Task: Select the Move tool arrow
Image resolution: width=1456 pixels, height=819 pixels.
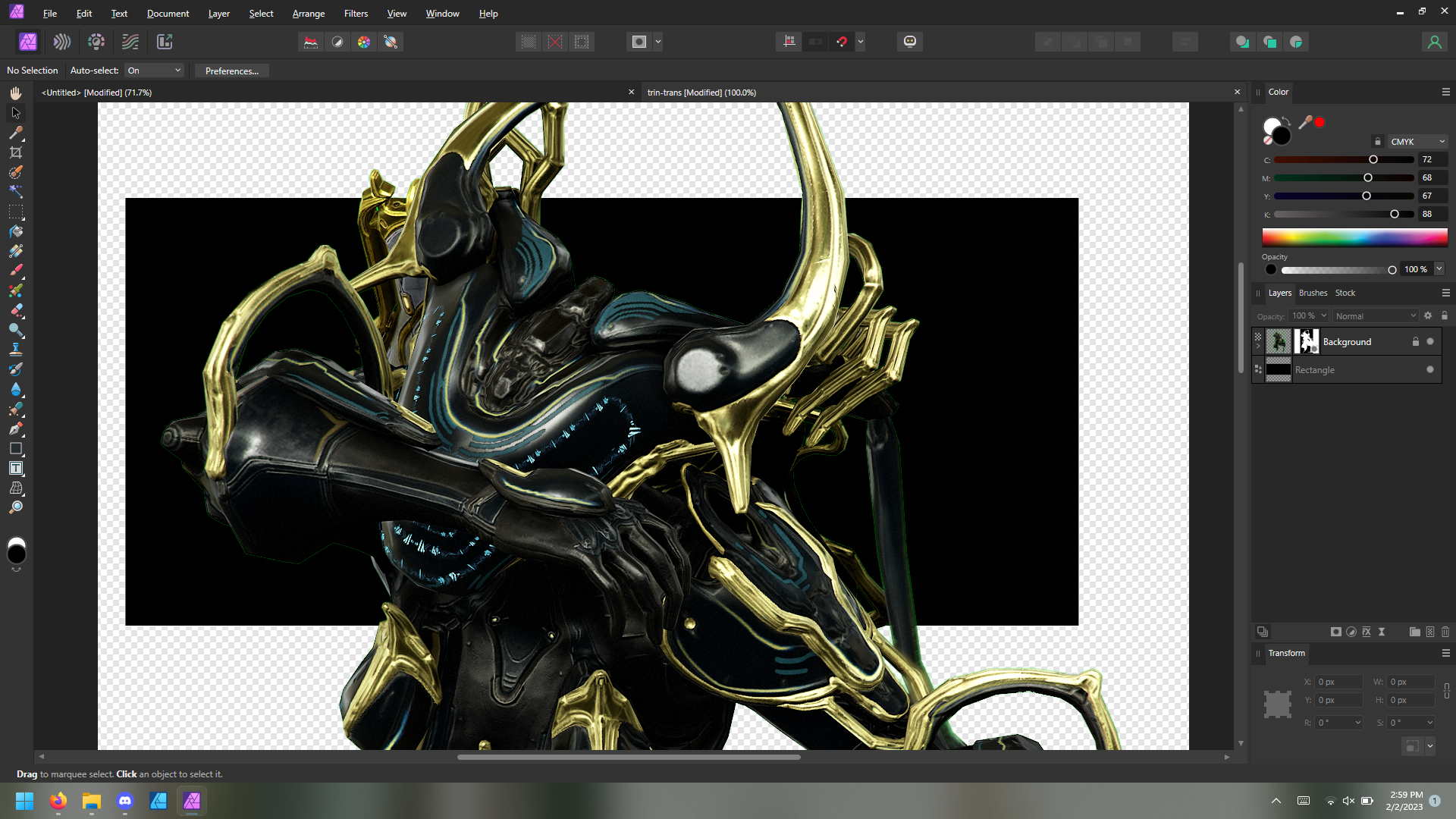Action: (16, 113)
